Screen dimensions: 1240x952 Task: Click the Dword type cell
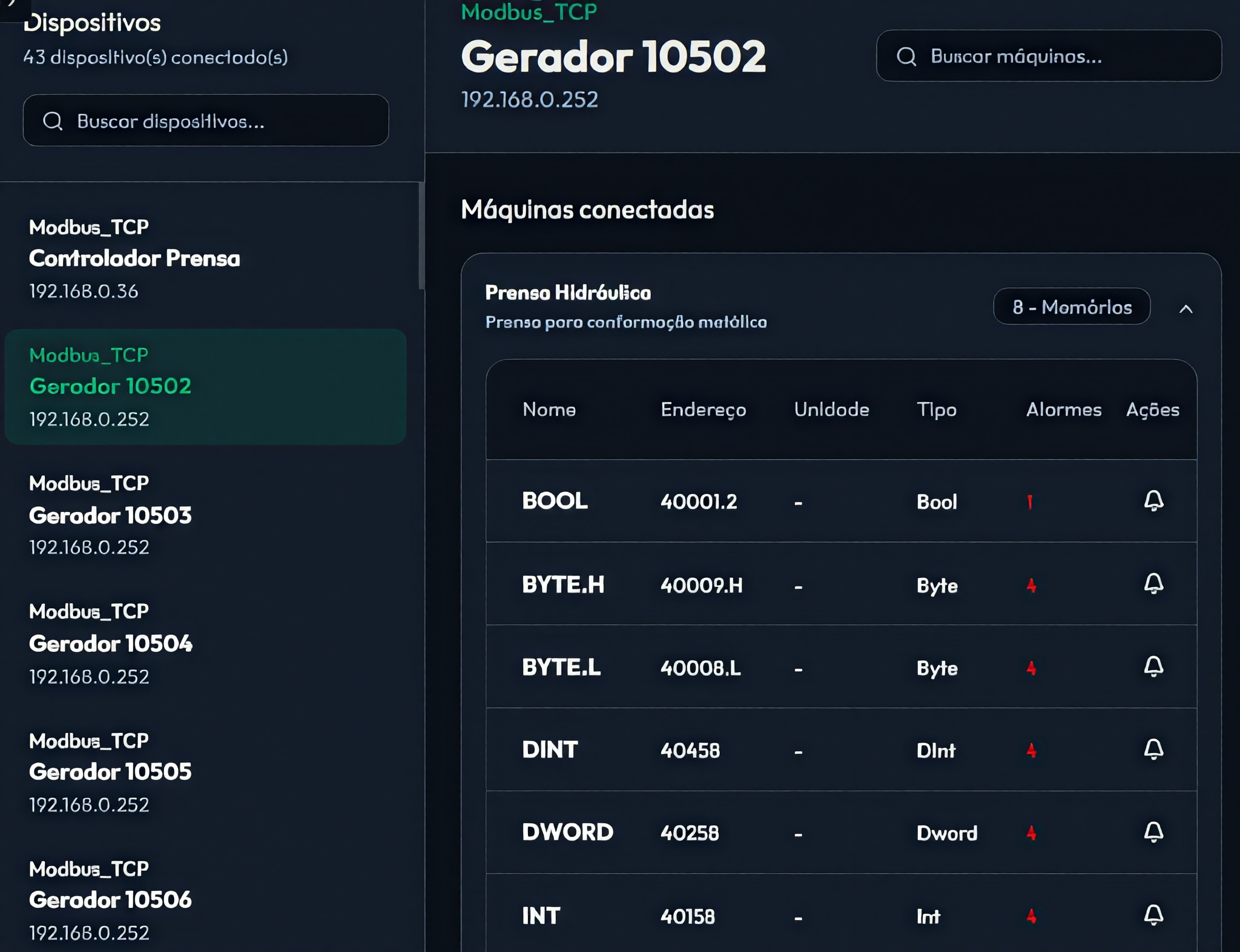click(947, 833)
